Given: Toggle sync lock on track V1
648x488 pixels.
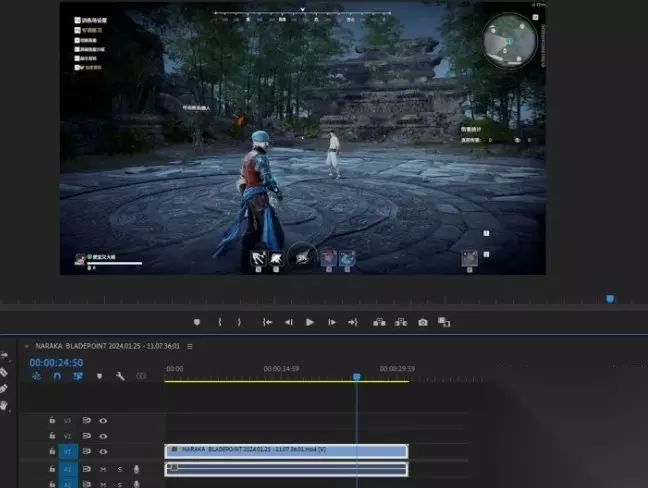Looking at the screenshot, I should (x=86, y=451).
